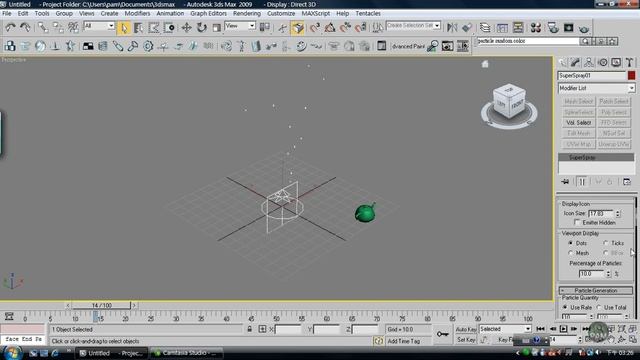Click the Set Keys key icon button

tap(443, 334)
